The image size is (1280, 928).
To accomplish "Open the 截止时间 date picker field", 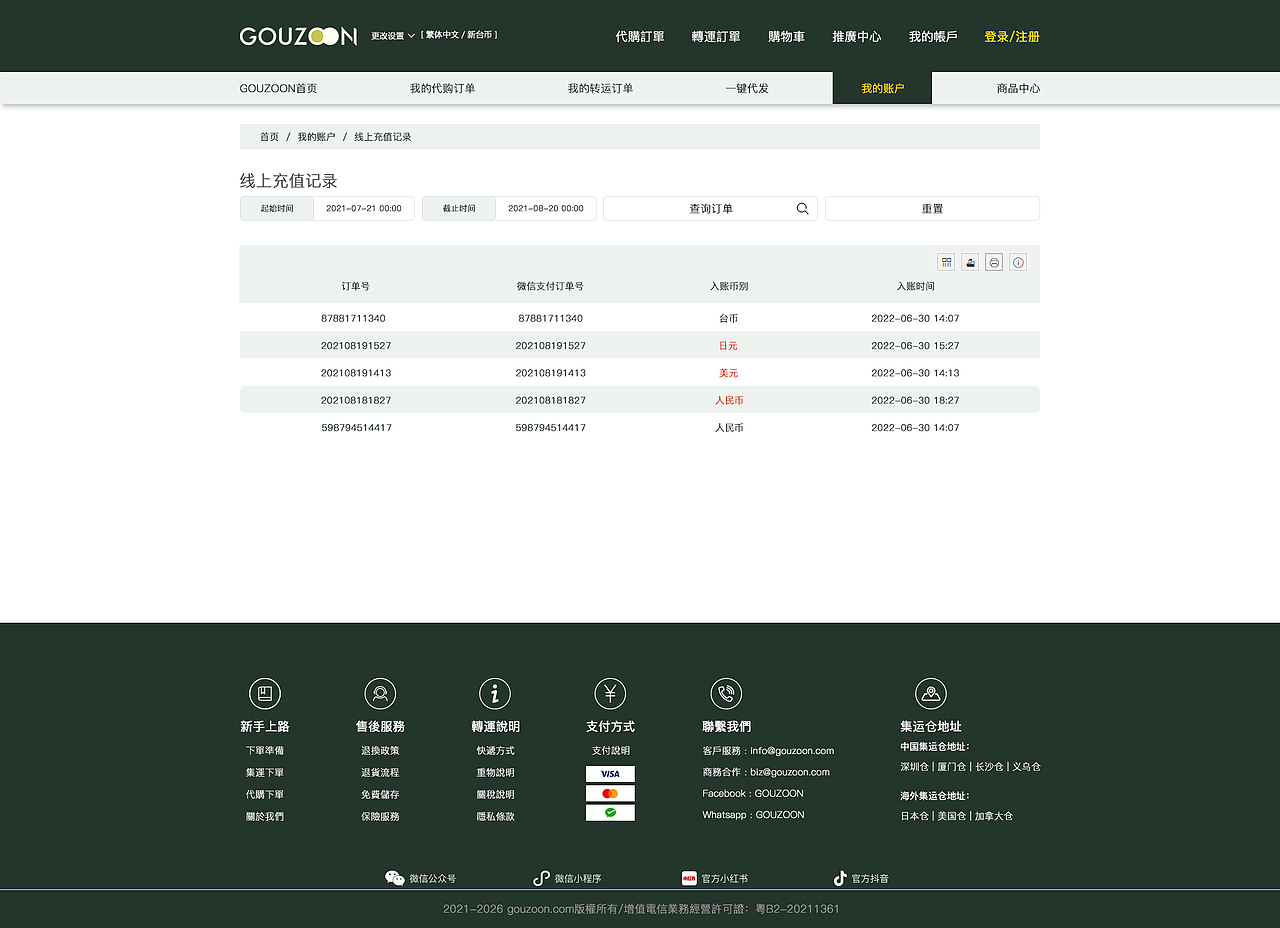I will point(509,208).
